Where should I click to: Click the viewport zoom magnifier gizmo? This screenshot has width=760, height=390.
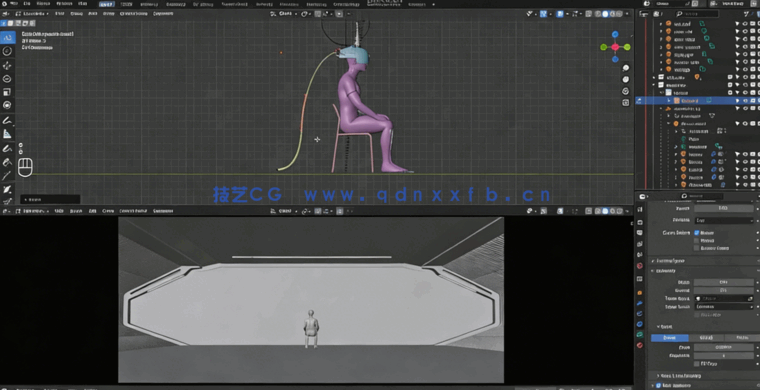click(626, 68)
